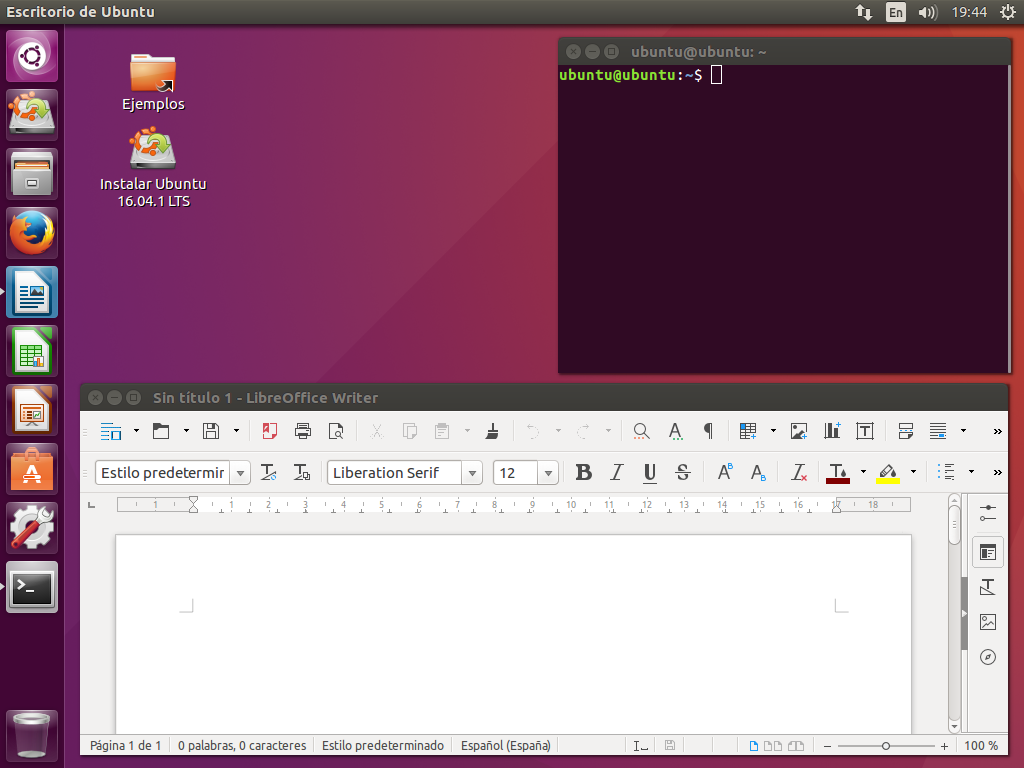
Task: Expand the Liberation Serif font name dropdown
Action: pyautogui.click(x=472, y=473)
